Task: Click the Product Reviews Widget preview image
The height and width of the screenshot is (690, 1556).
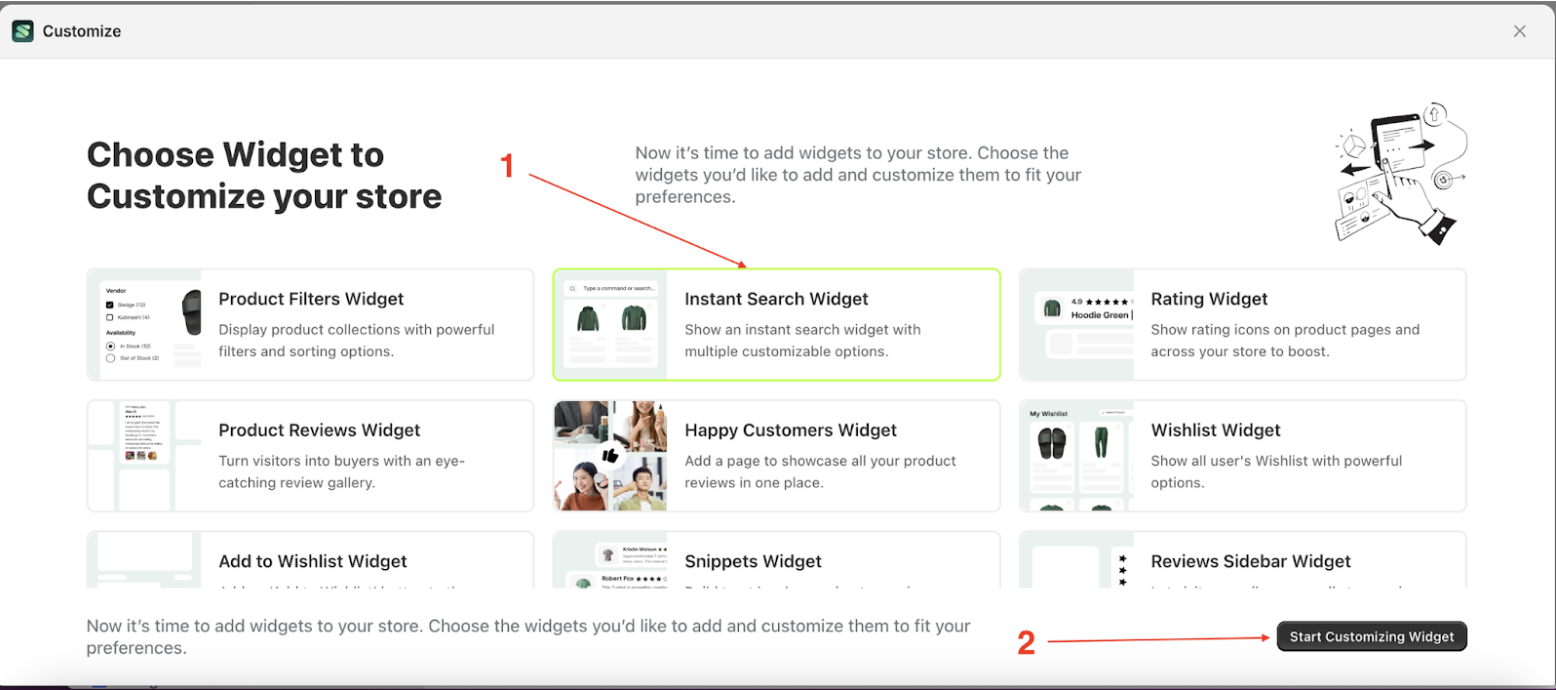Action: coord(145,456)
